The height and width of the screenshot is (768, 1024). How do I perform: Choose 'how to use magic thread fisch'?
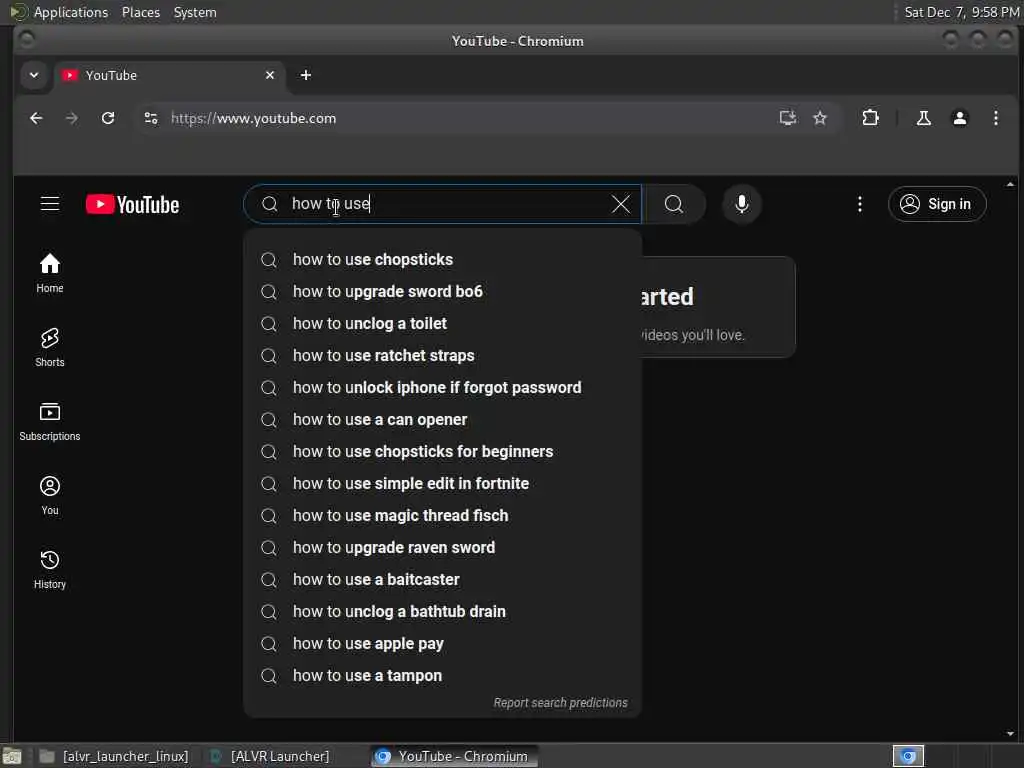[x=442, y=515]
